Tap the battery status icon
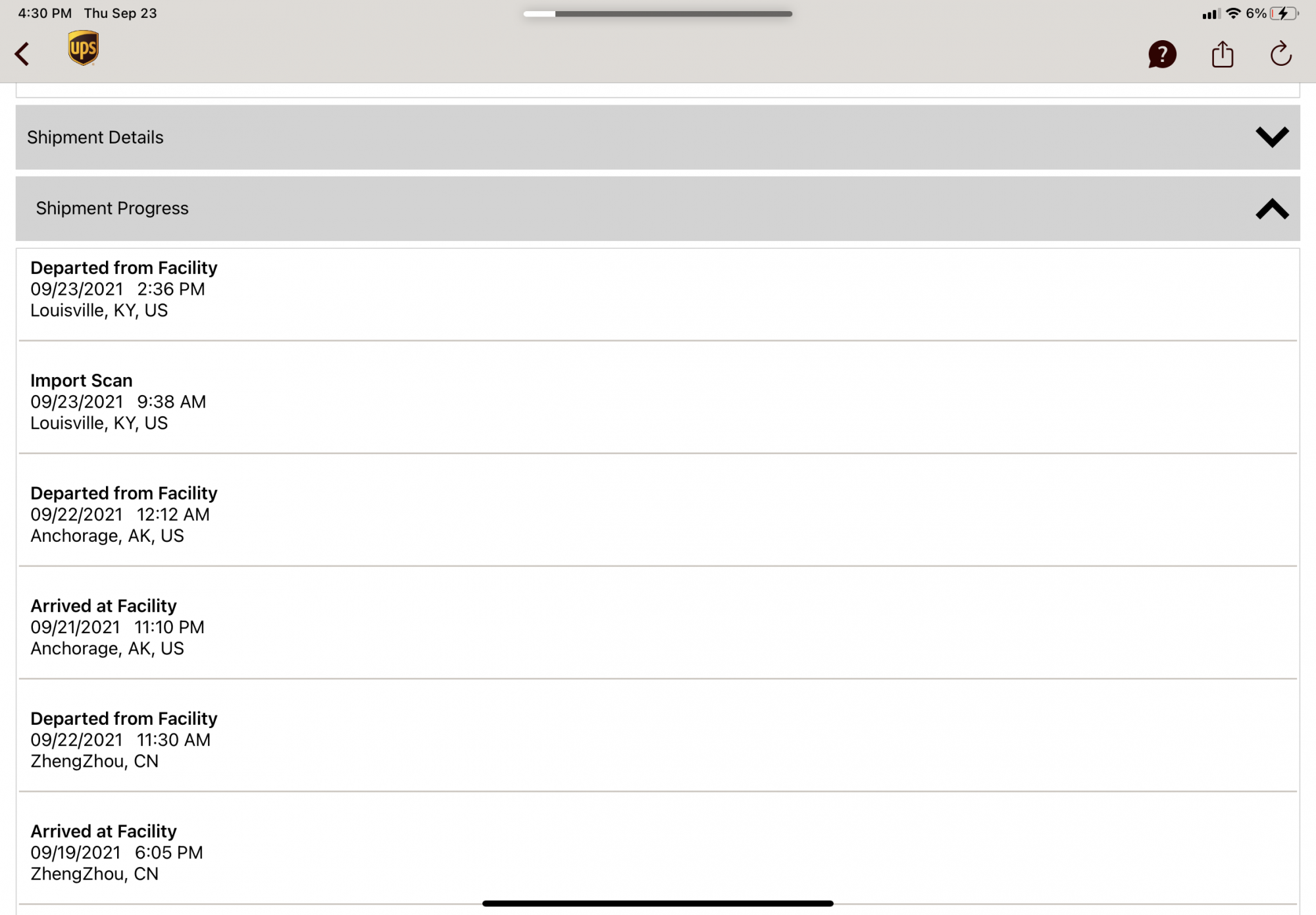Image resolution: width=1316 pixels, height=915 pixels. pos(1284,13)
